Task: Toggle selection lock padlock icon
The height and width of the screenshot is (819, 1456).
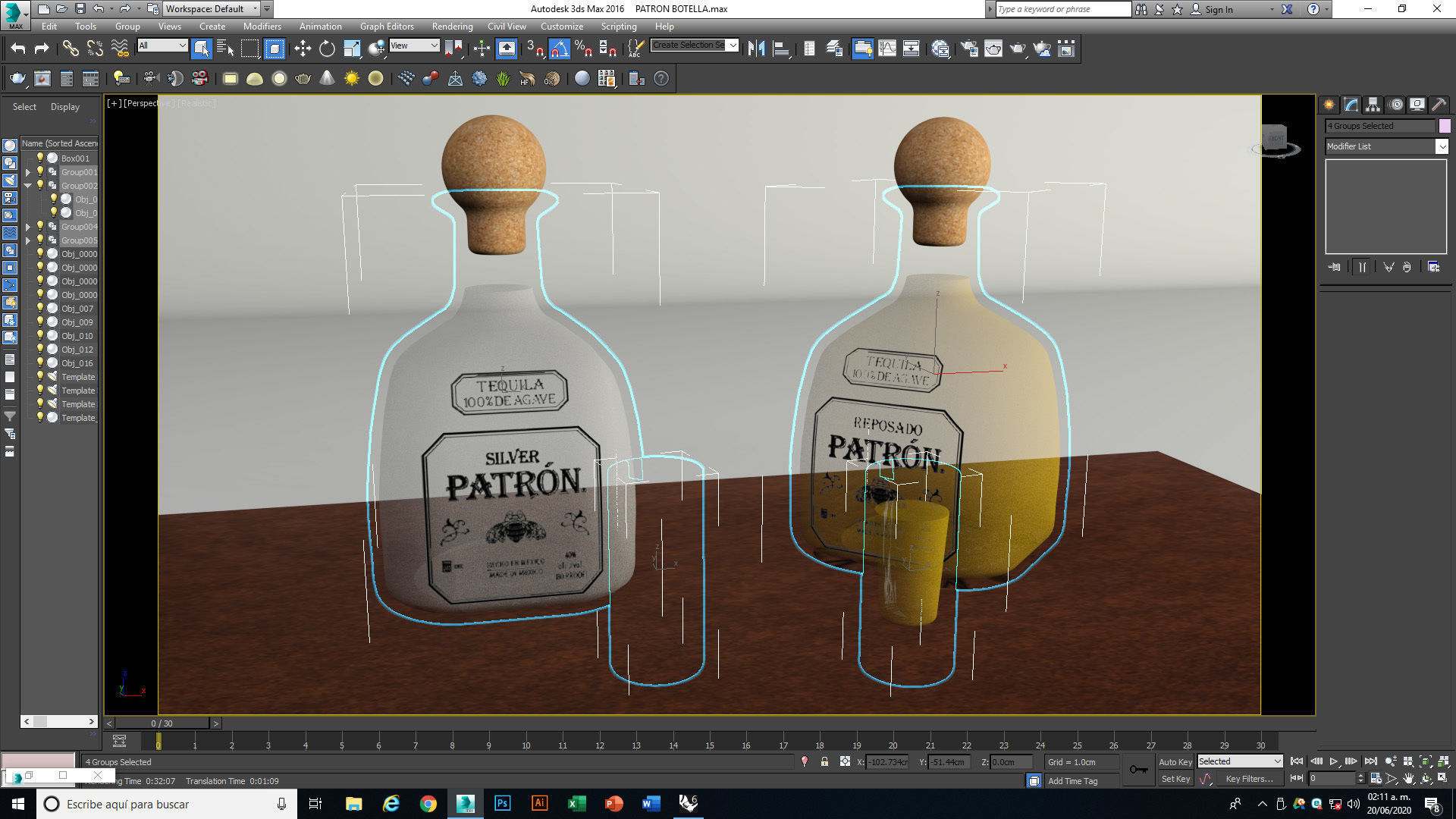Action: click(x=824, y=761)
